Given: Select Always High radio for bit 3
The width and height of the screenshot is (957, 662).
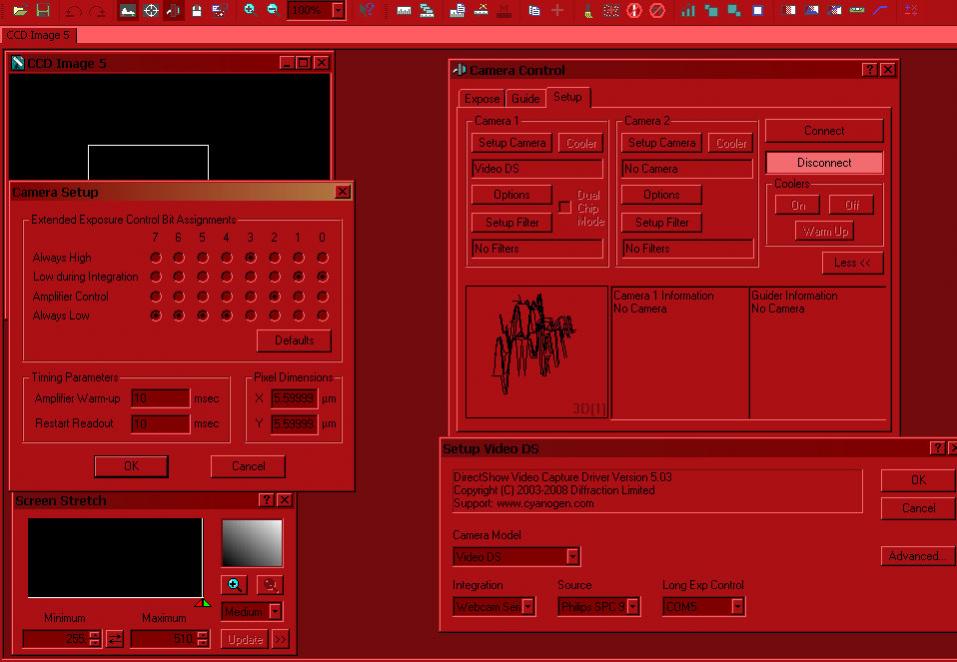Looking at the screenshot, I should point(250,257).
